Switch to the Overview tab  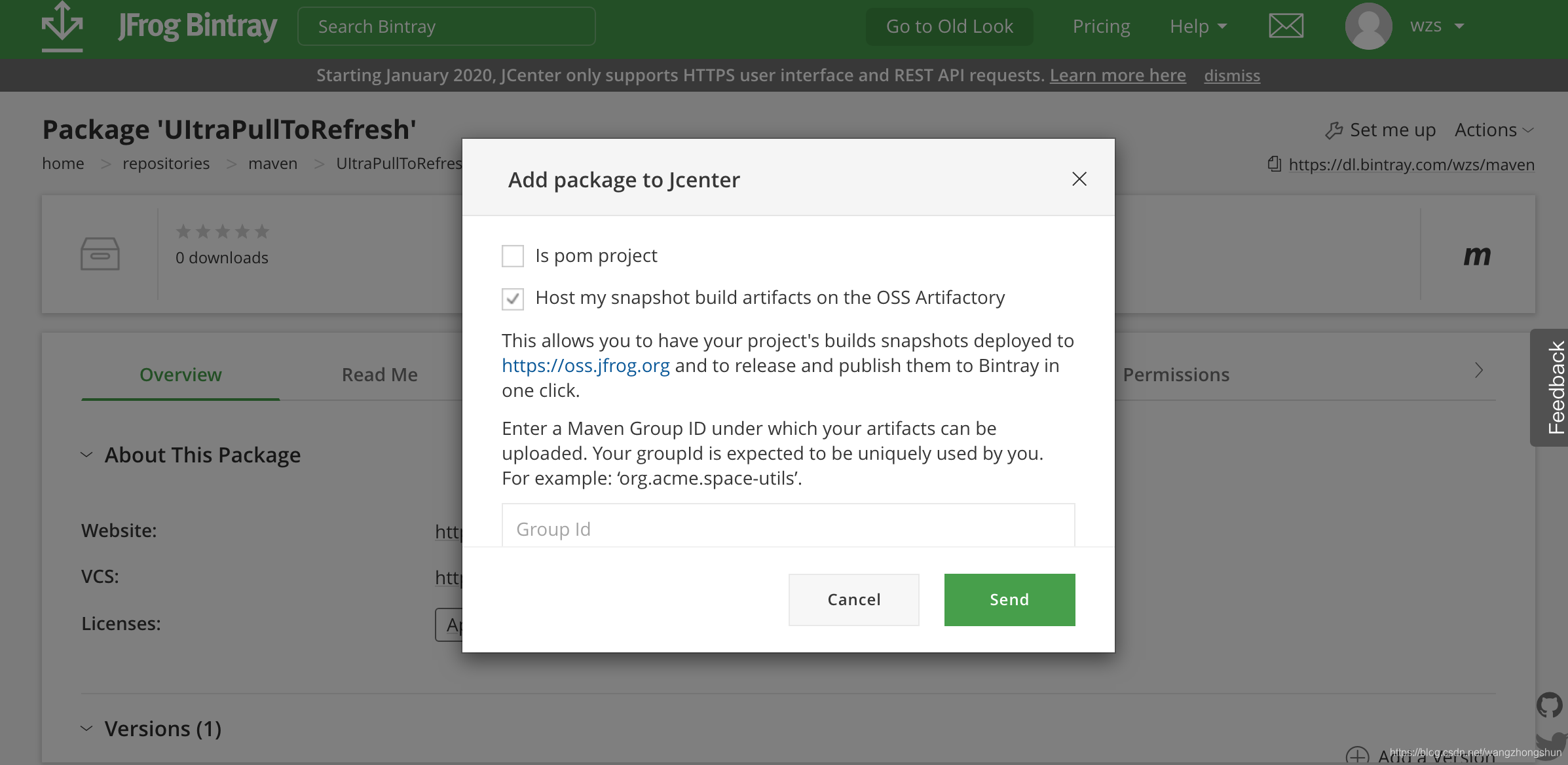180,375
